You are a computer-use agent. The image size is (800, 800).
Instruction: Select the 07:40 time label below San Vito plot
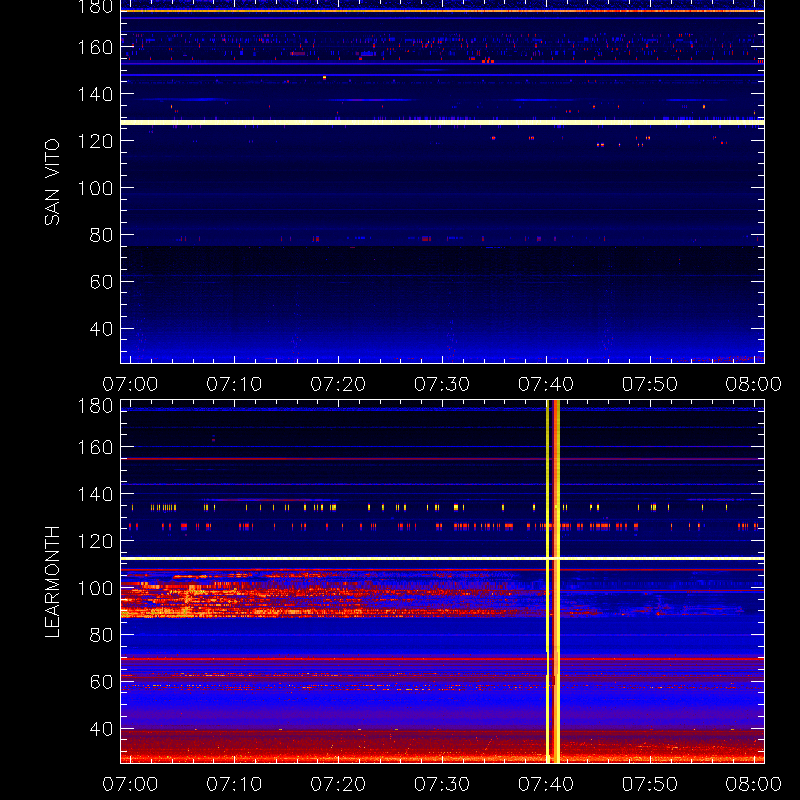(546, 384)
